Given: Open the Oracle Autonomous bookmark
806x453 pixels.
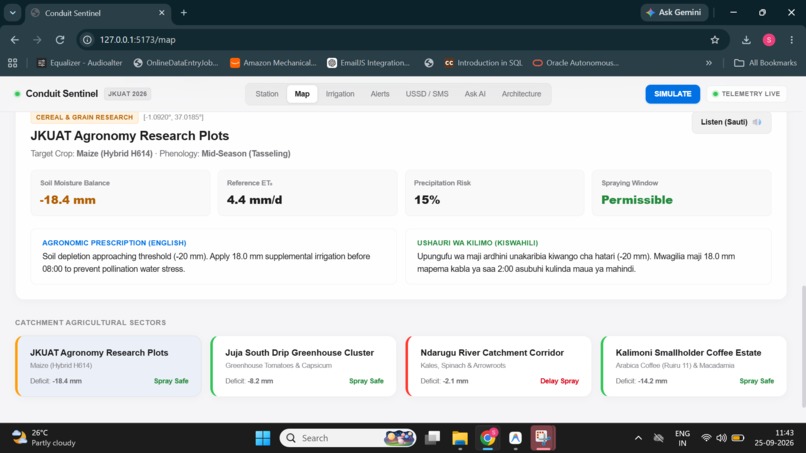Looking at the screenshot, I should coord(576,63).
